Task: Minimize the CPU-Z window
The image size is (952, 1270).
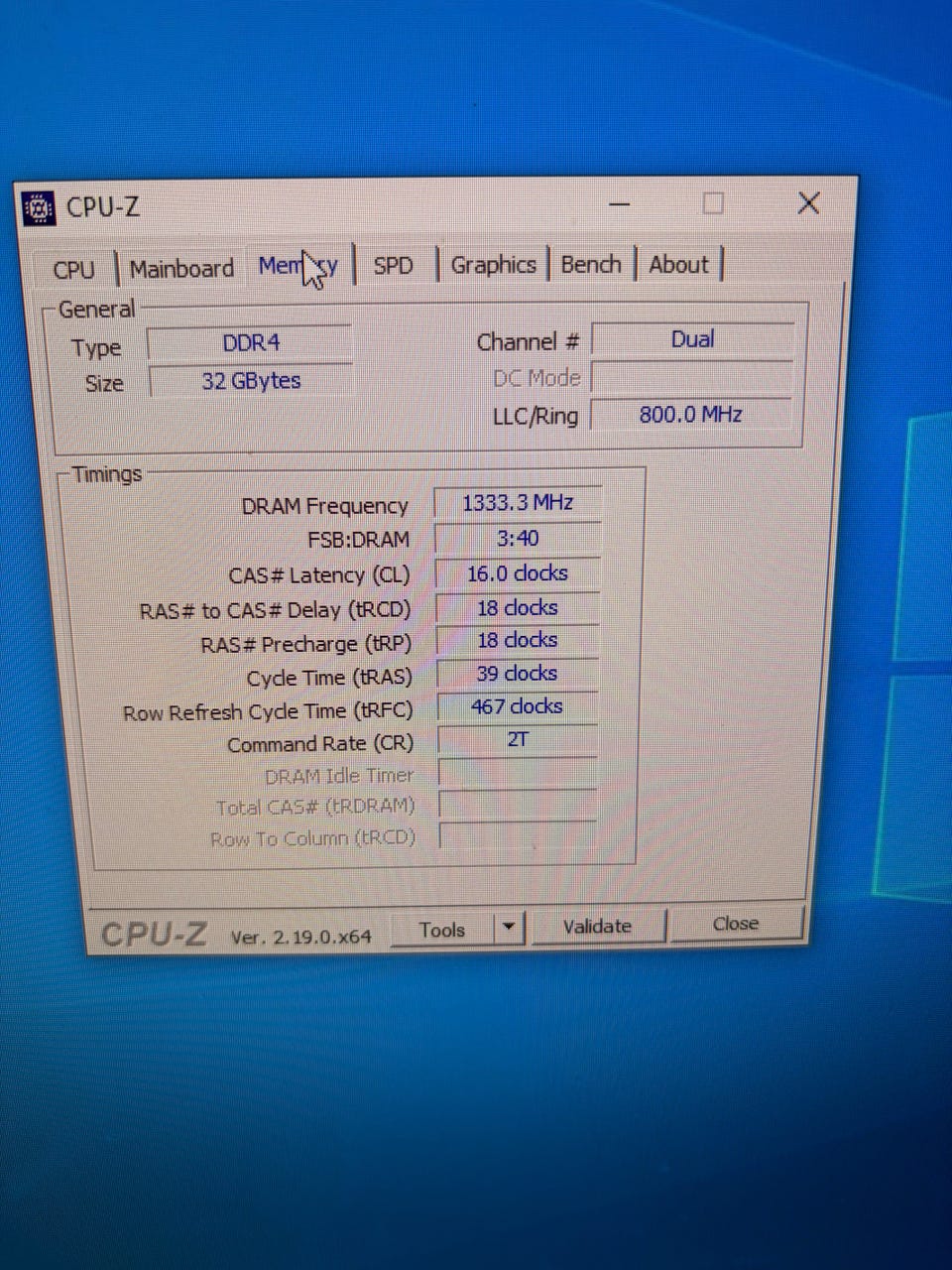Action: point(620,205)
